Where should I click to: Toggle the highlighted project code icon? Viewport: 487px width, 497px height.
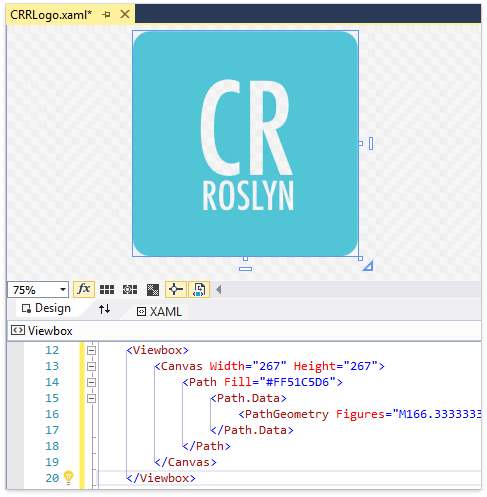pyautogui.click(x=199, y=289)
